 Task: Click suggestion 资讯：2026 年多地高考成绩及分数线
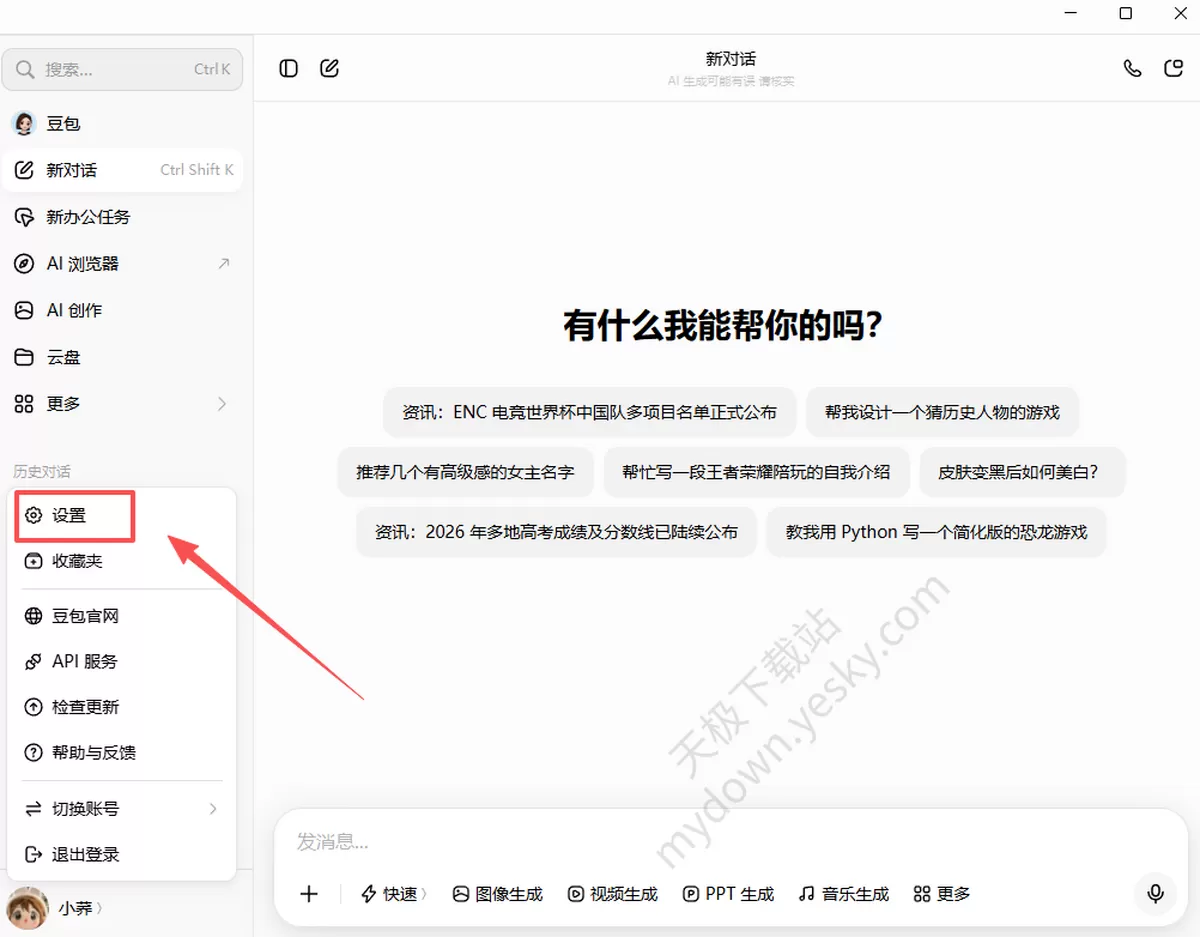tap(557, 532)
